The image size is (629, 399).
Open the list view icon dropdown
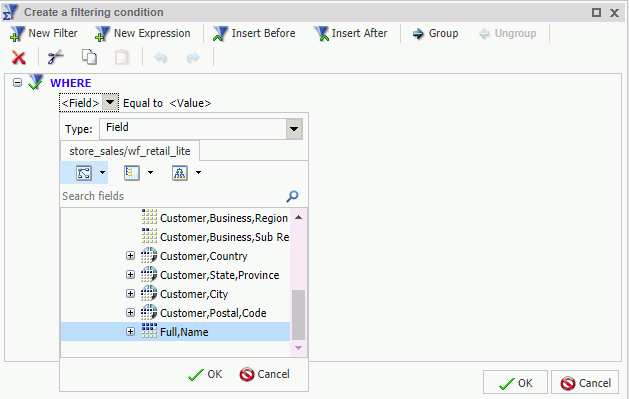click(x=150, y=173)
